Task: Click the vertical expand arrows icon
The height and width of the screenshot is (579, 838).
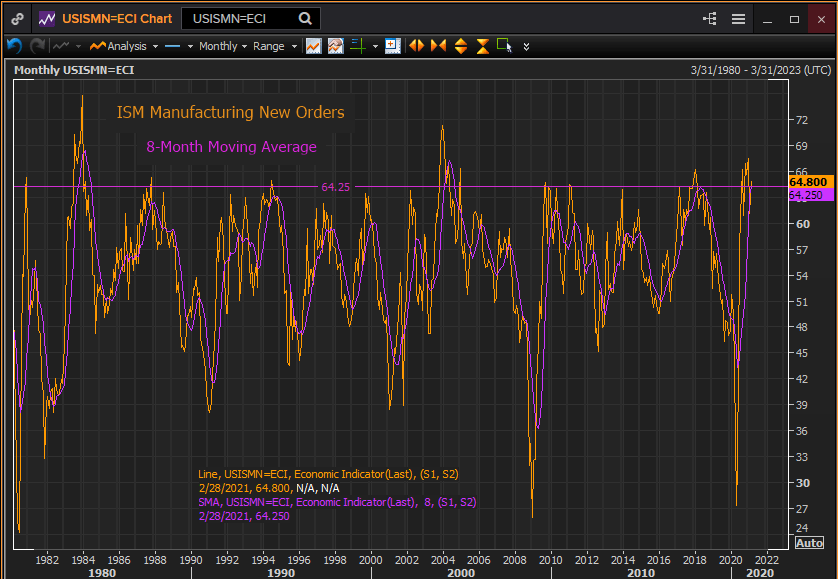Action: click(461, 46)
